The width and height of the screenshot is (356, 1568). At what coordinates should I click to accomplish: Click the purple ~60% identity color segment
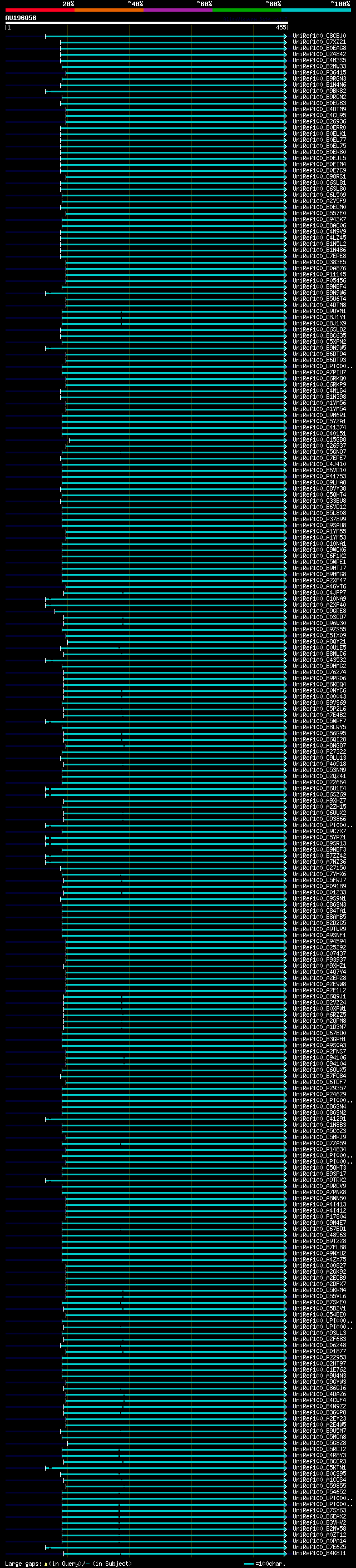point(179,10)
